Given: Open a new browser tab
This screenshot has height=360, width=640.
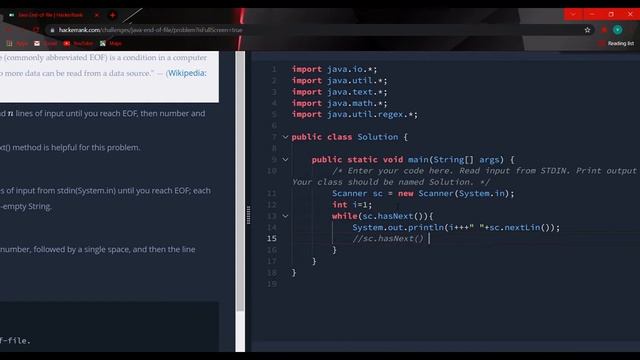Looking at the screenshot, I should [x=113, y=15].
